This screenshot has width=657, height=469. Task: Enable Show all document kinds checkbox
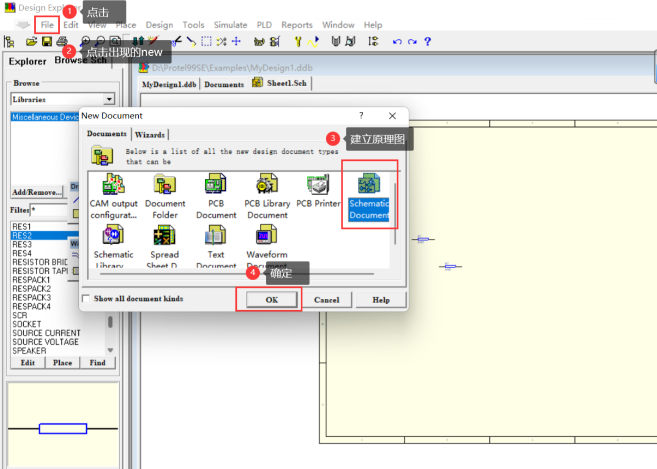coord(86,299)
